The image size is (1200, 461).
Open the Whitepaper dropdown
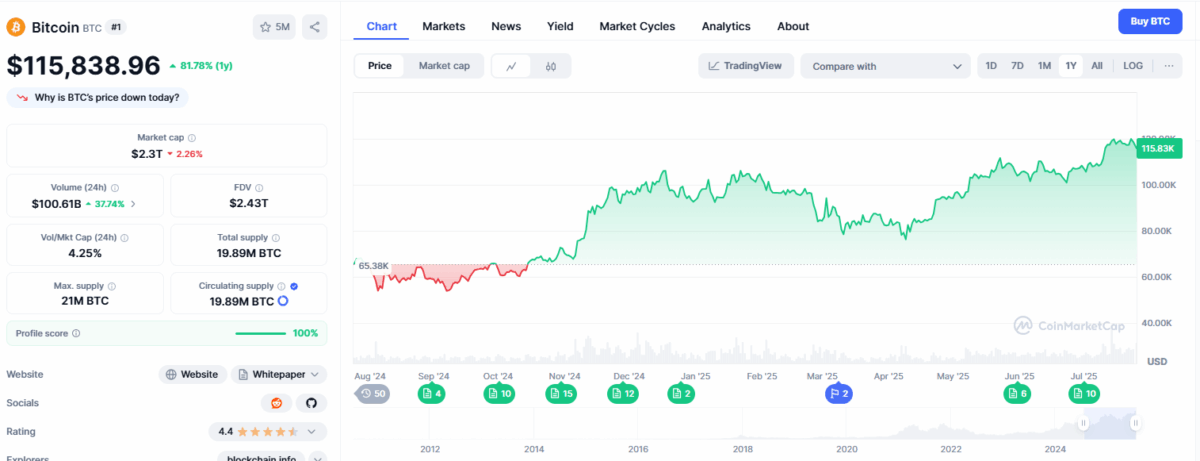pyautogui.click(x=279, y=374)
